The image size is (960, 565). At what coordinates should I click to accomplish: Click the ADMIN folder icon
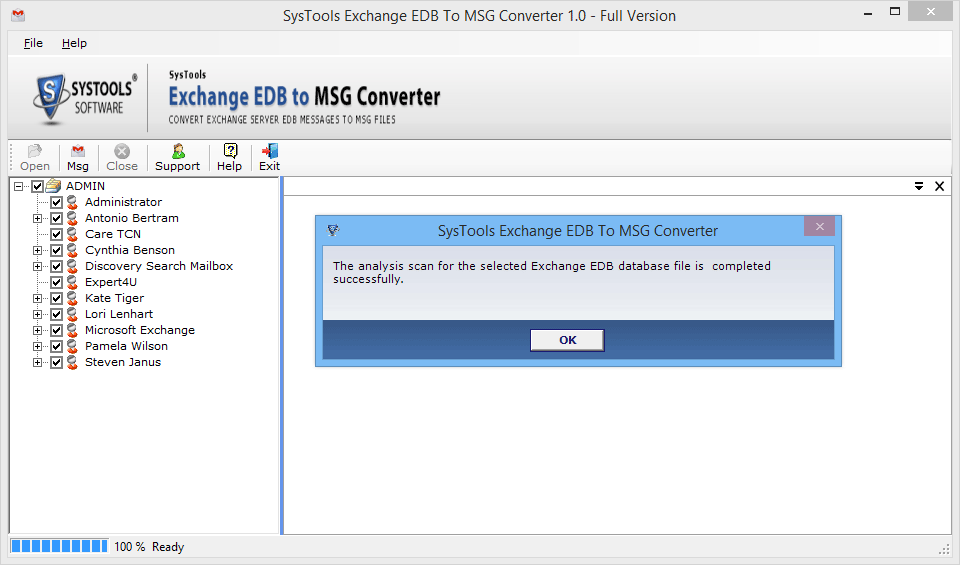tap(53, 185)
